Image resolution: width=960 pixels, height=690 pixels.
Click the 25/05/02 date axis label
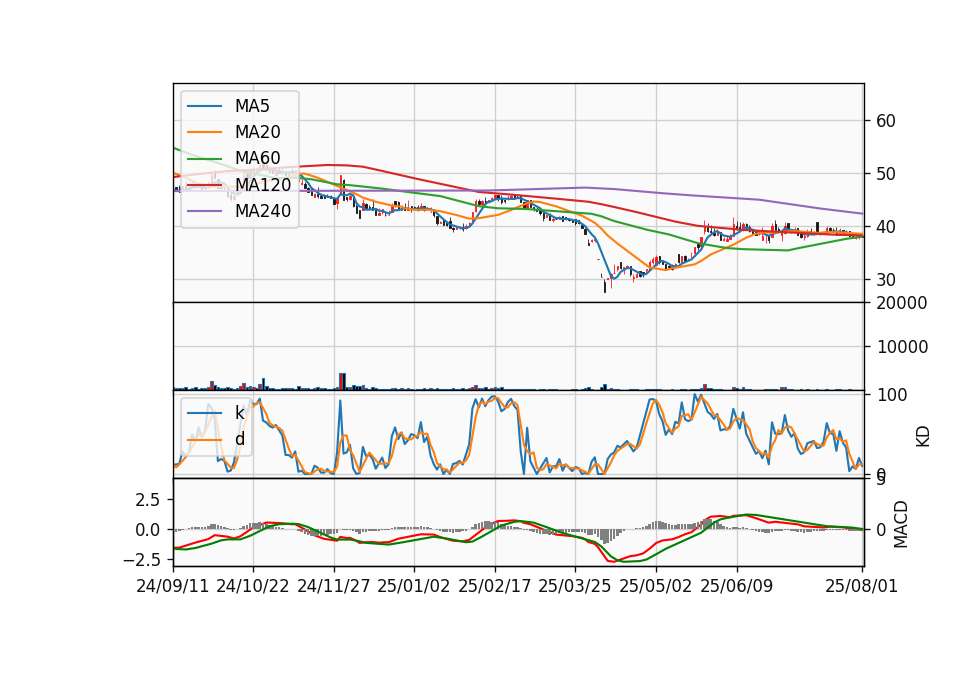point(656,586)
